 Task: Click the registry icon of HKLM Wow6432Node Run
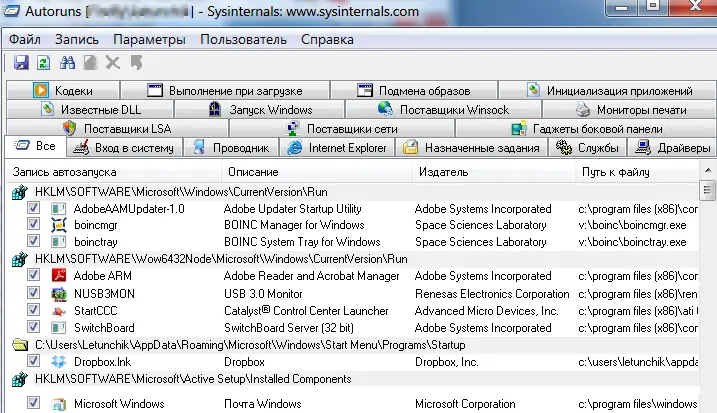click(x=20, y=259)
